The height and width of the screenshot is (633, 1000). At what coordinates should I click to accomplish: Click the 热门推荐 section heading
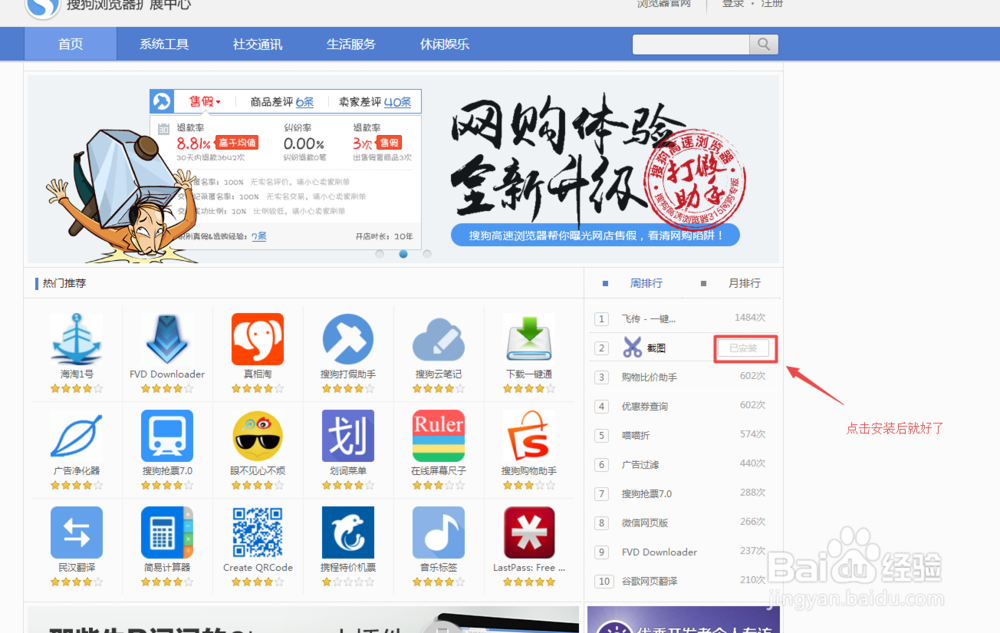(x=64, y=283)
